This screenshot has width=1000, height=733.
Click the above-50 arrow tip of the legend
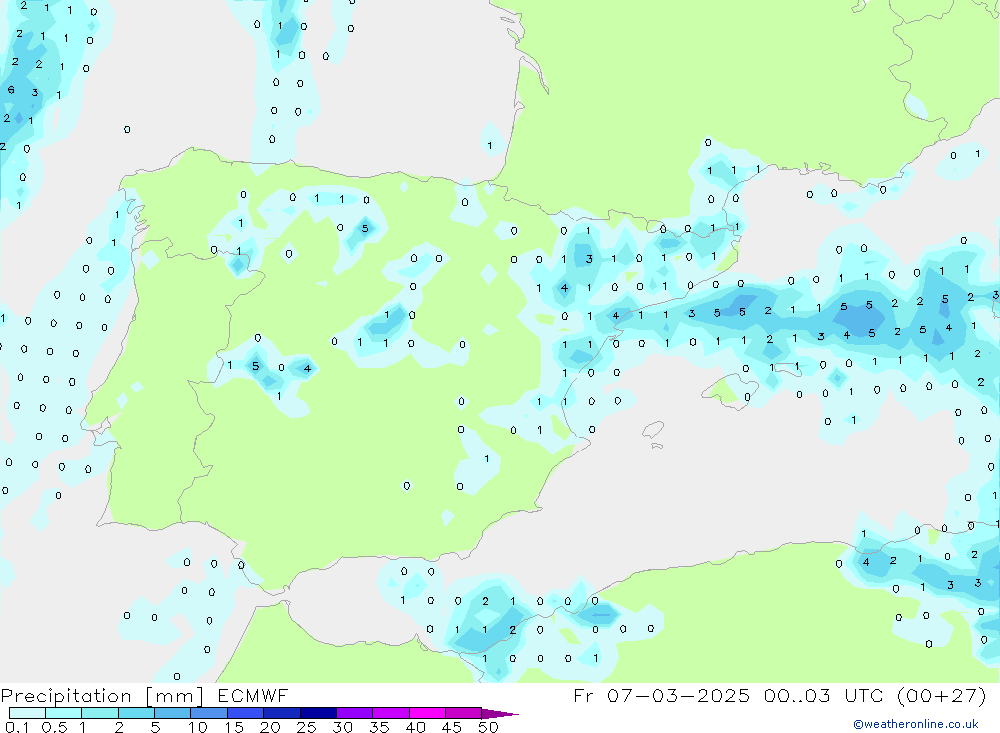tap(500, 714)
